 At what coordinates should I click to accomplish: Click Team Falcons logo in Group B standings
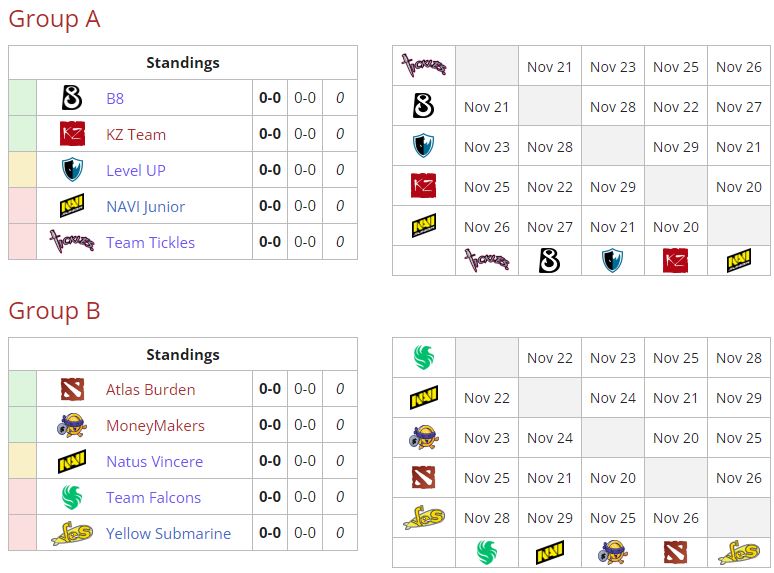tap(72, 497)
